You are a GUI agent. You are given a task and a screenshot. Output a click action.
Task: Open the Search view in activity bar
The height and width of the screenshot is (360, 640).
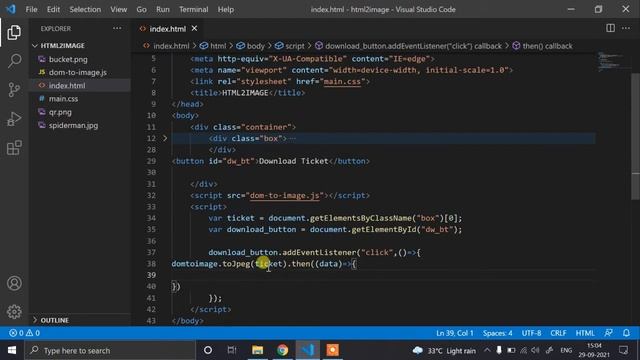[x=14, y=61]
